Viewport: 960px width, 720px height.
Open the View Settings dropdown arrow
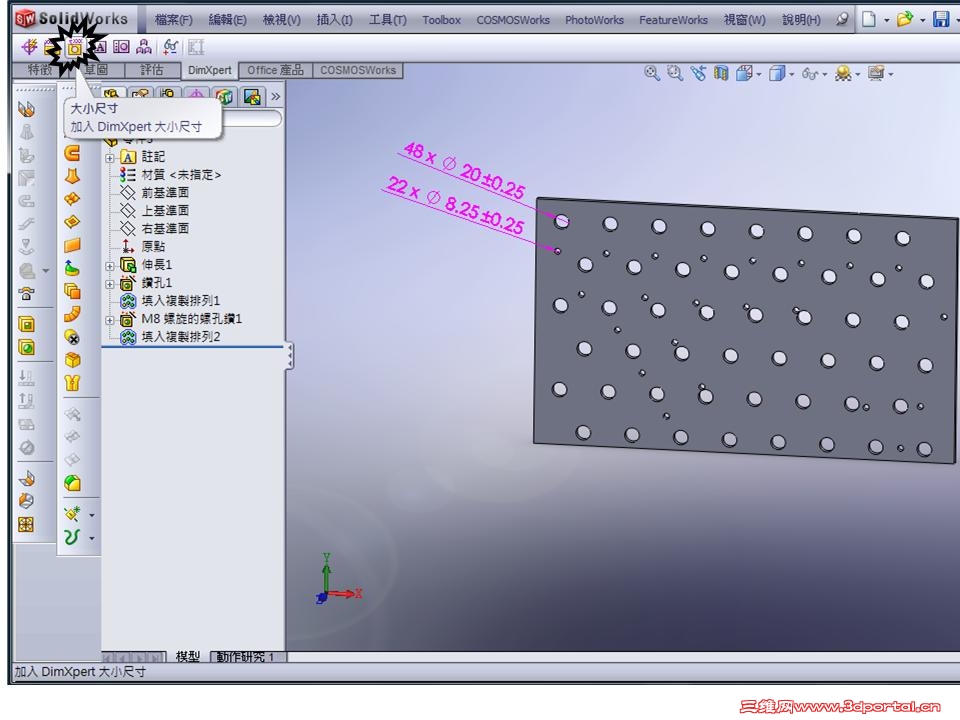click(x=891, y=75)
